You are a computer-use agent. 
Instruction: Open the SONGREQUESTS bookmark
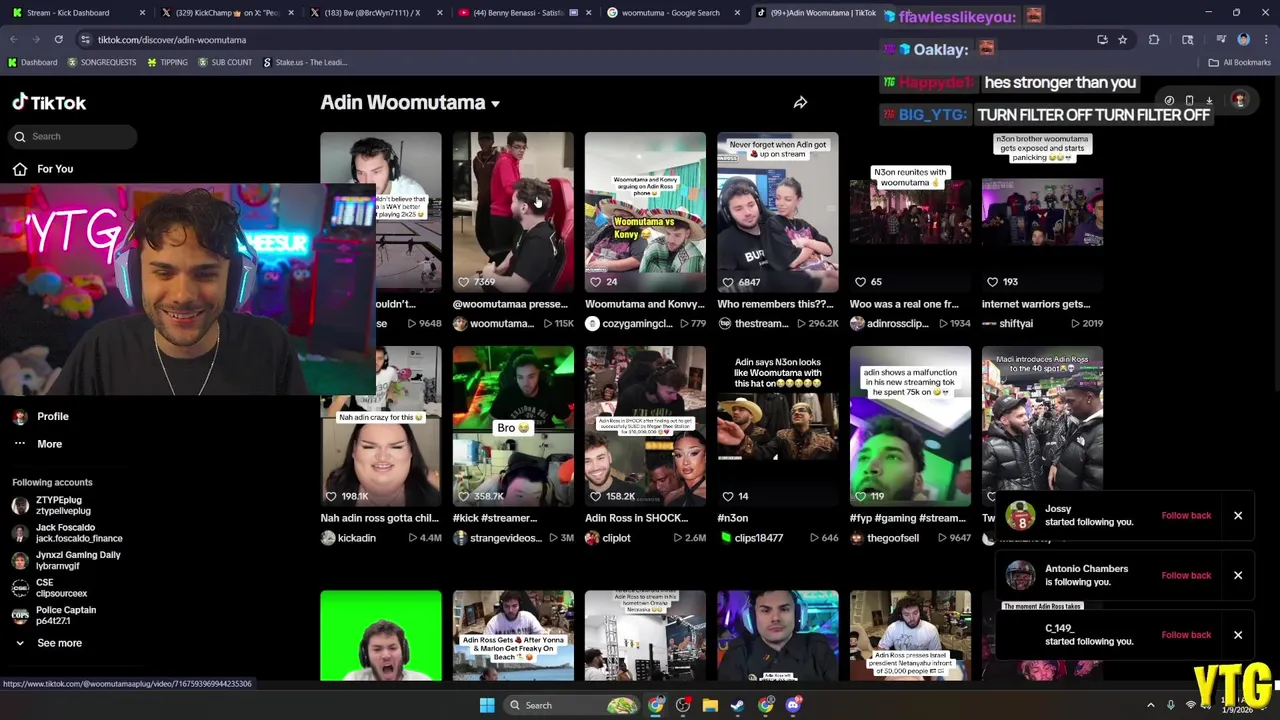point(102,62)
